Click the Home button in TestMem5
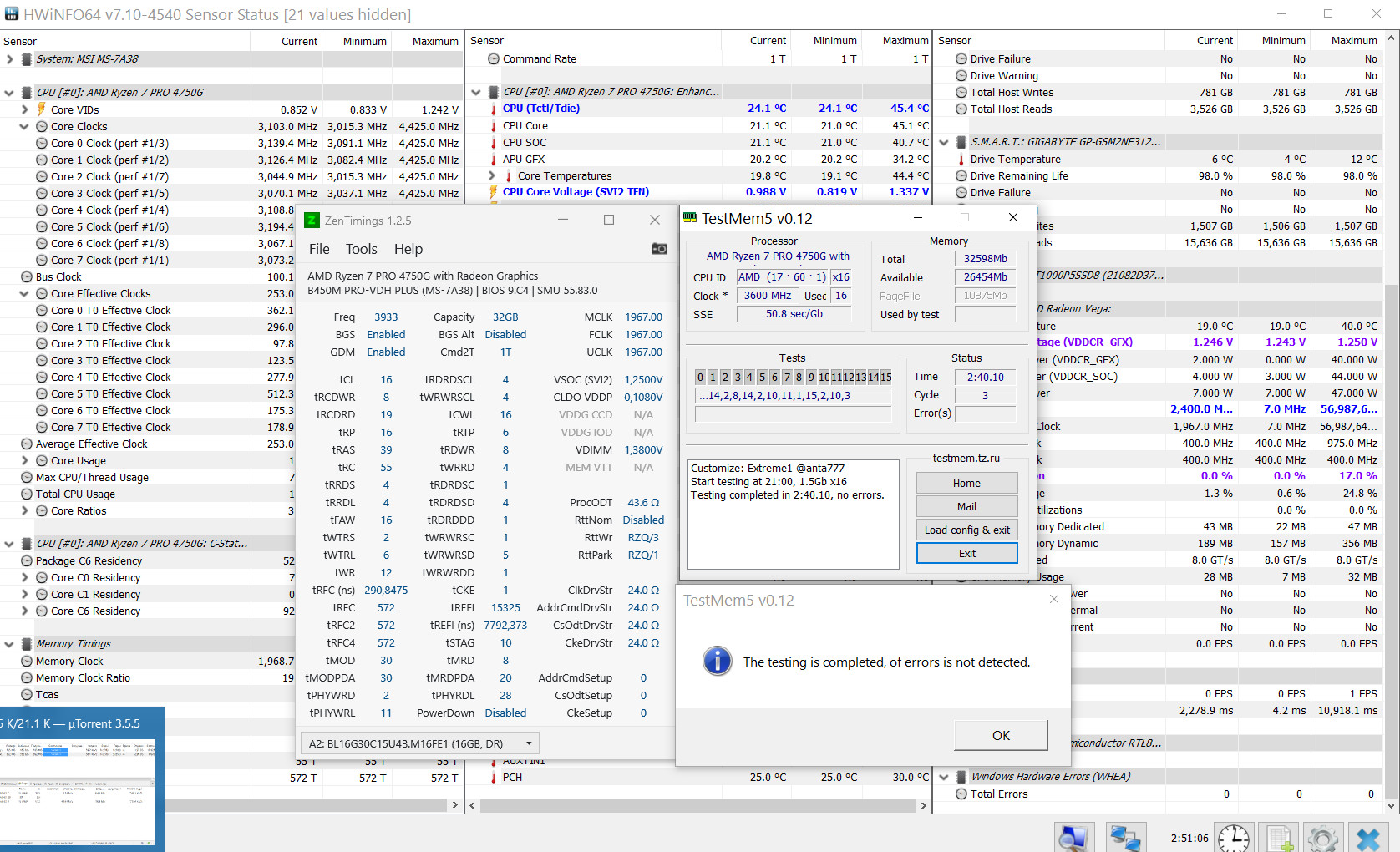Screen dimensions: 1400x852 click(x=966, y=484)
